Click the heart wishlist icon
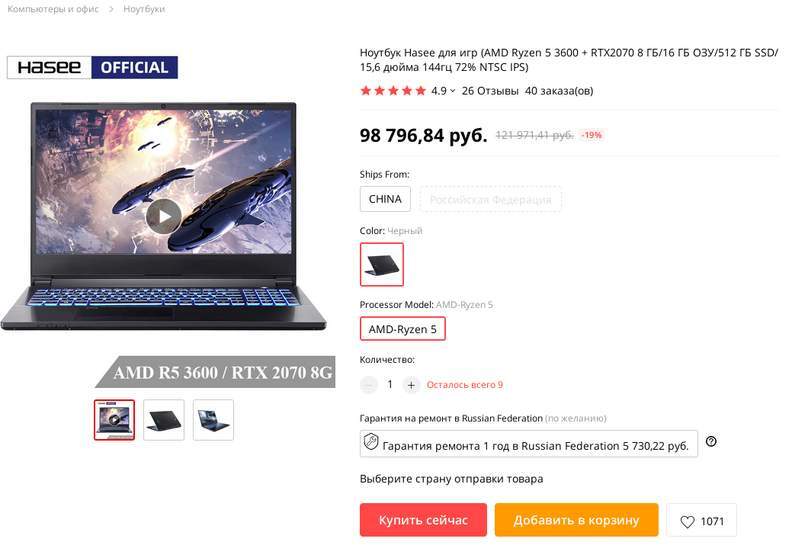The height and width of the screenshot is (545, 792). [687, 521]
